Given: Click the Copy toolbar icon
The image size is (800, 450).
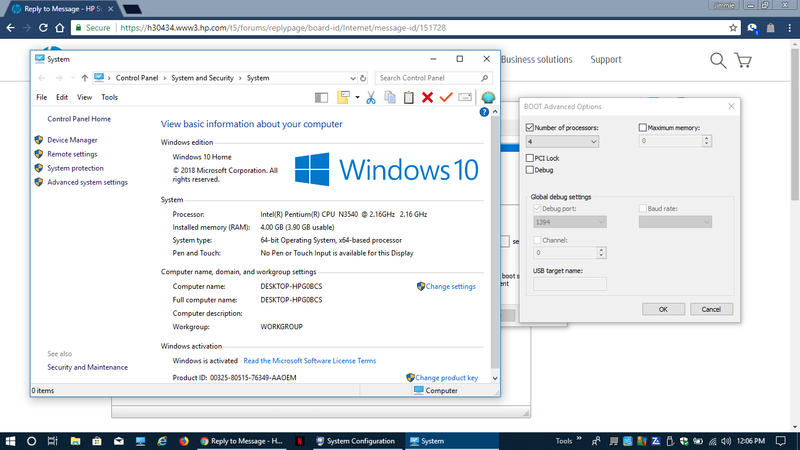Looking at the screenshot, I should [x=390, y=97].
